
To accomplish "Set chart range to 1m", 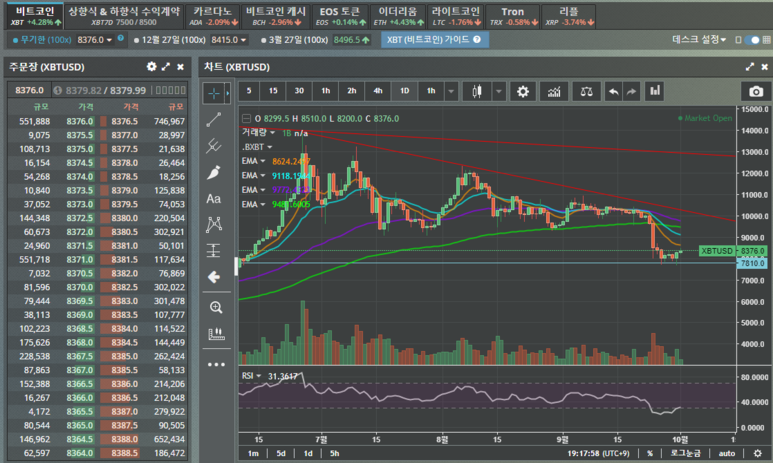I will coord(253,453).
